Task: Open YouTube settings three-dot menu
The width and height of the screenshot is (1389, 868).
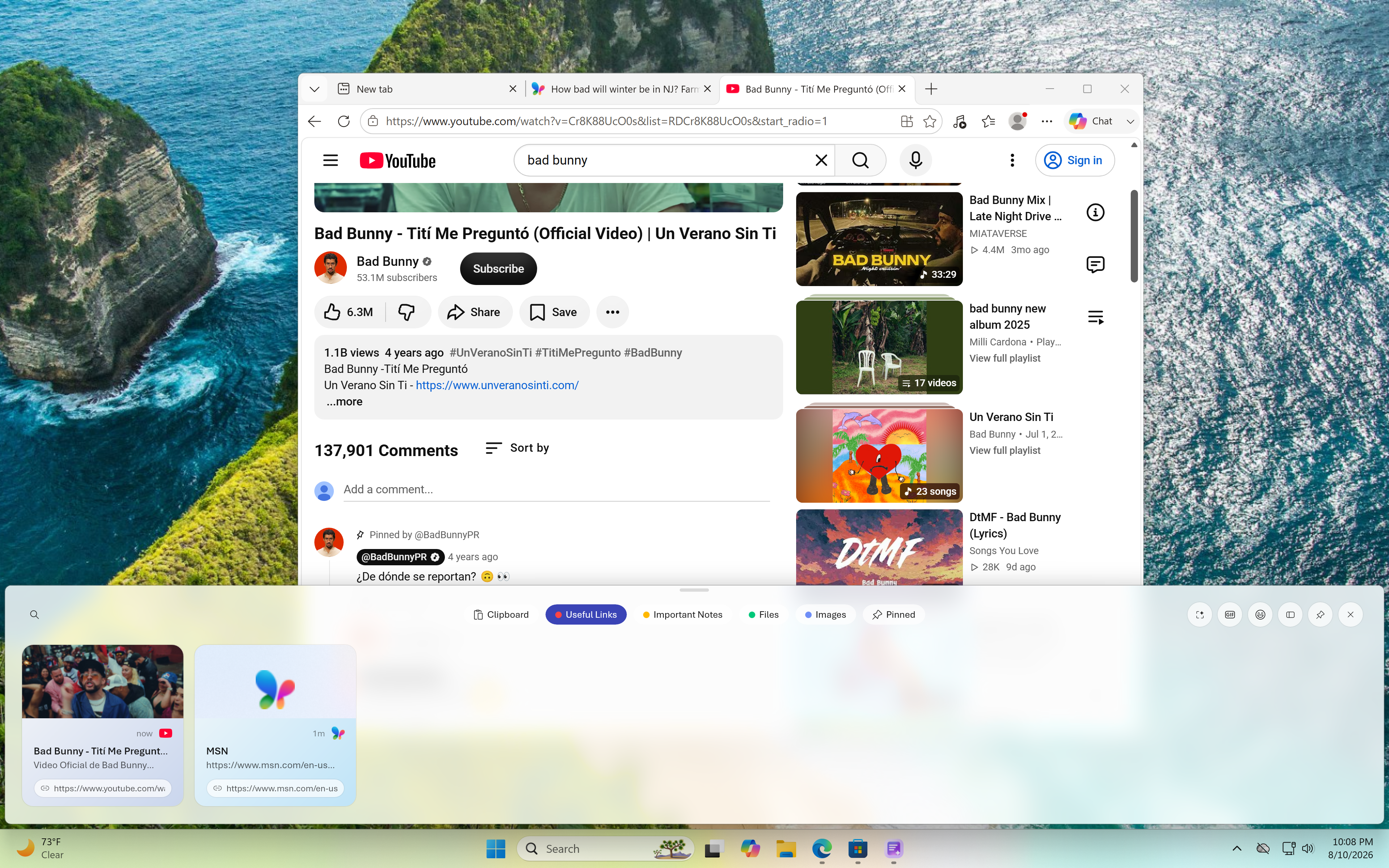Action: [x=1012, y=160]
